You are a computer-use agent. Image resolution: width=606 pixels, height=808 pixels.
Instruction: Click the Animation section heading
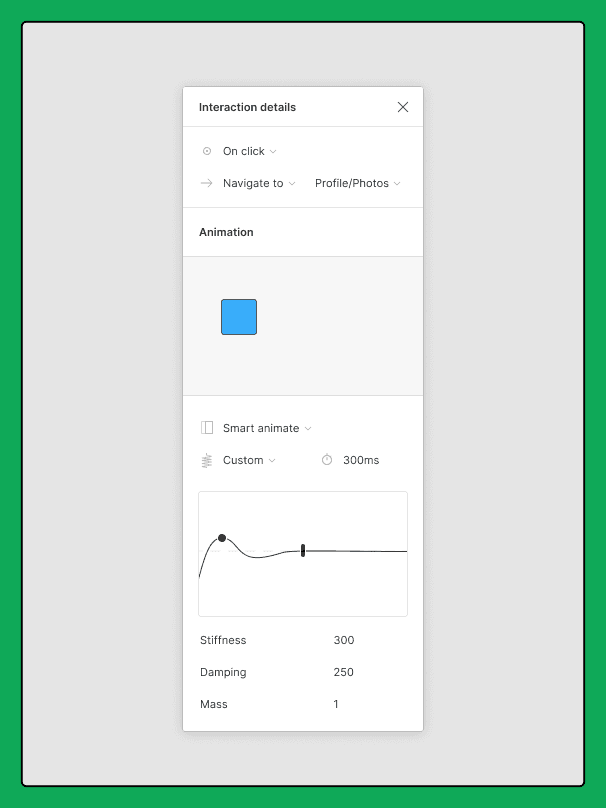(226, 232)
